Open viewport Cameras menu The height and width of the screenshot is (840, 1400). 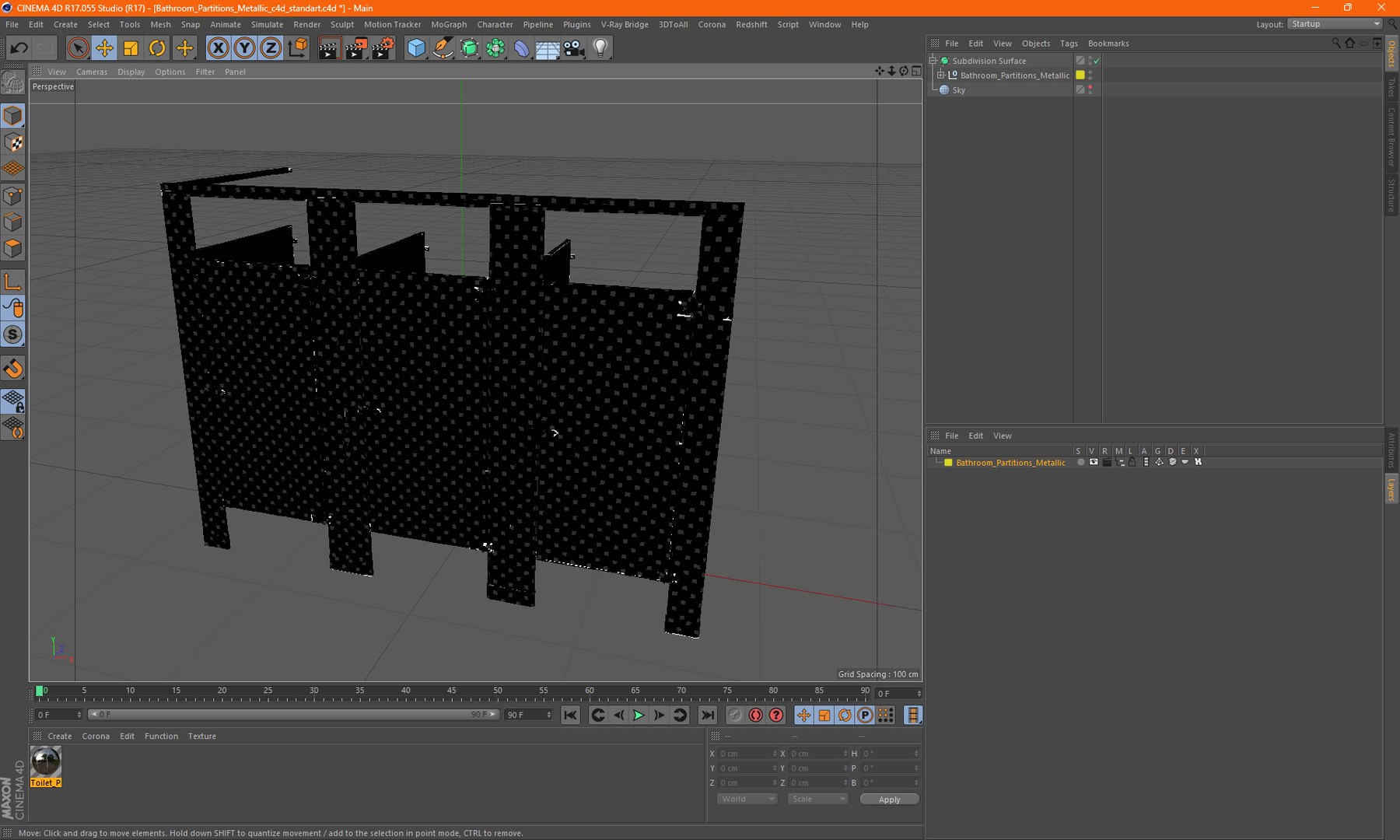[x=92, y=72]
